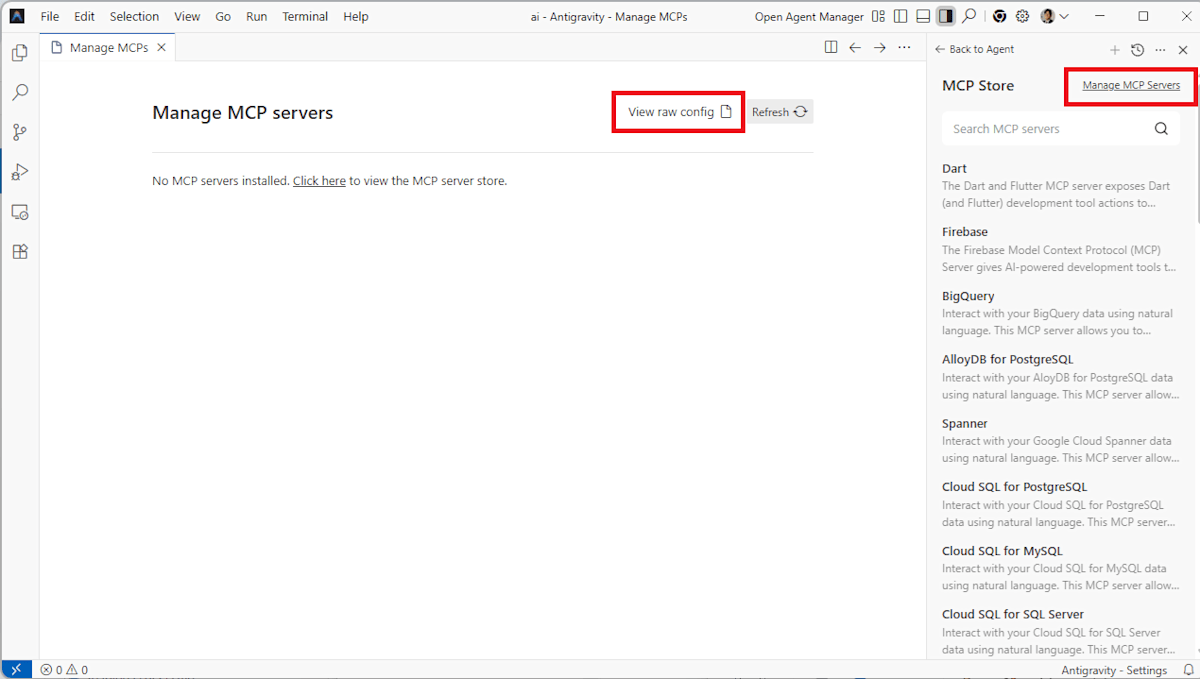Toggle the secondary side bar (agent panel) icon
This screenshot has height=679, width=1200.
point(945,16)
